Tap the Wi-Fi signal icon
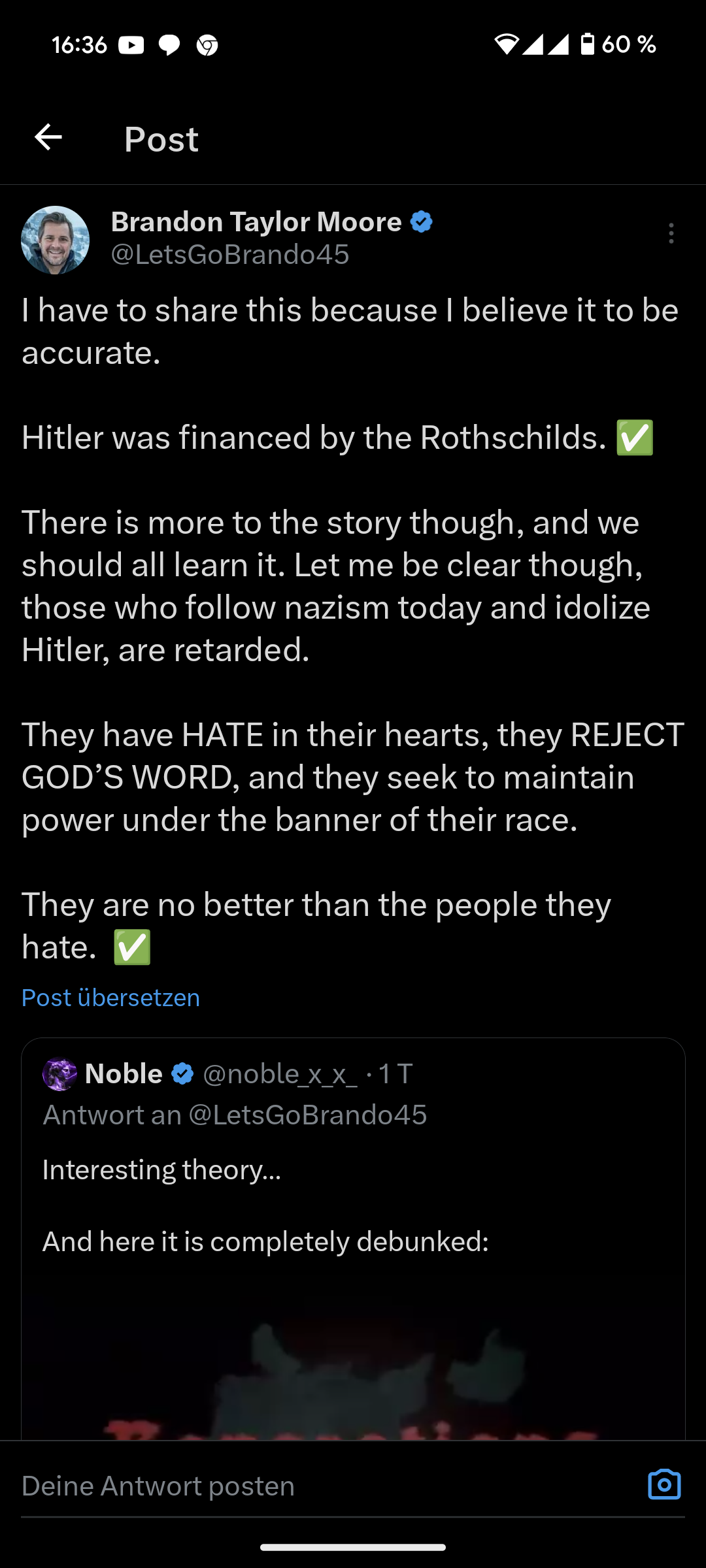 (506, 44)
